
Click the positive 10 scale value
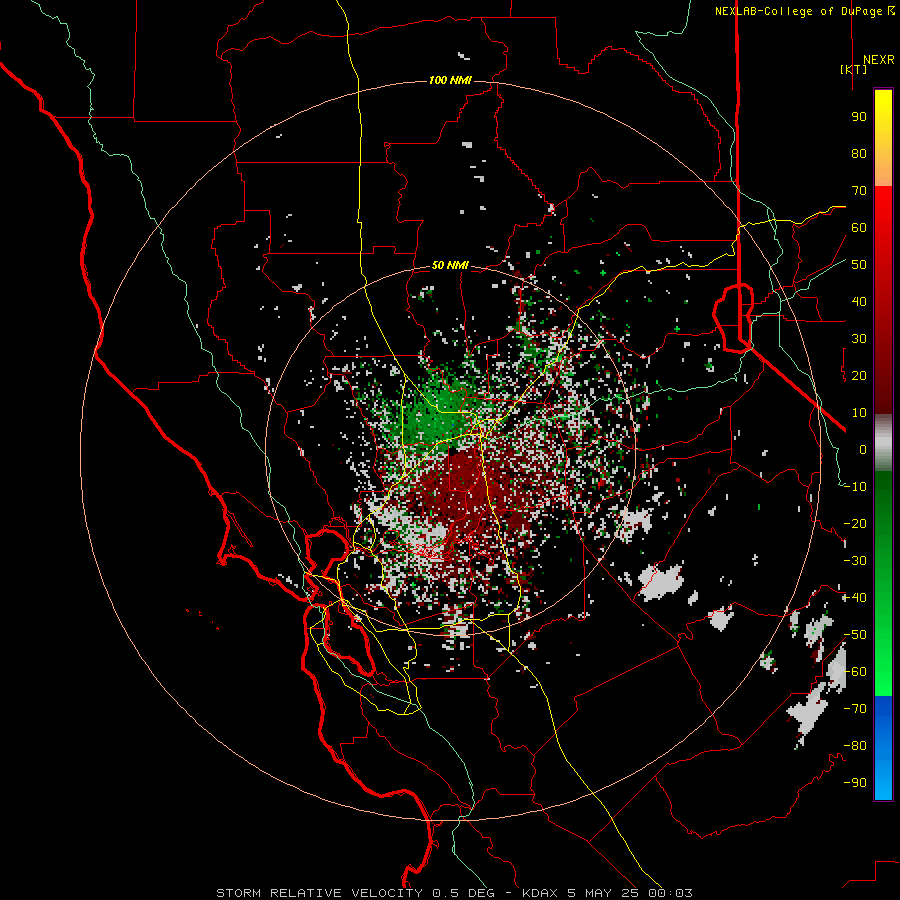point(859,413)
